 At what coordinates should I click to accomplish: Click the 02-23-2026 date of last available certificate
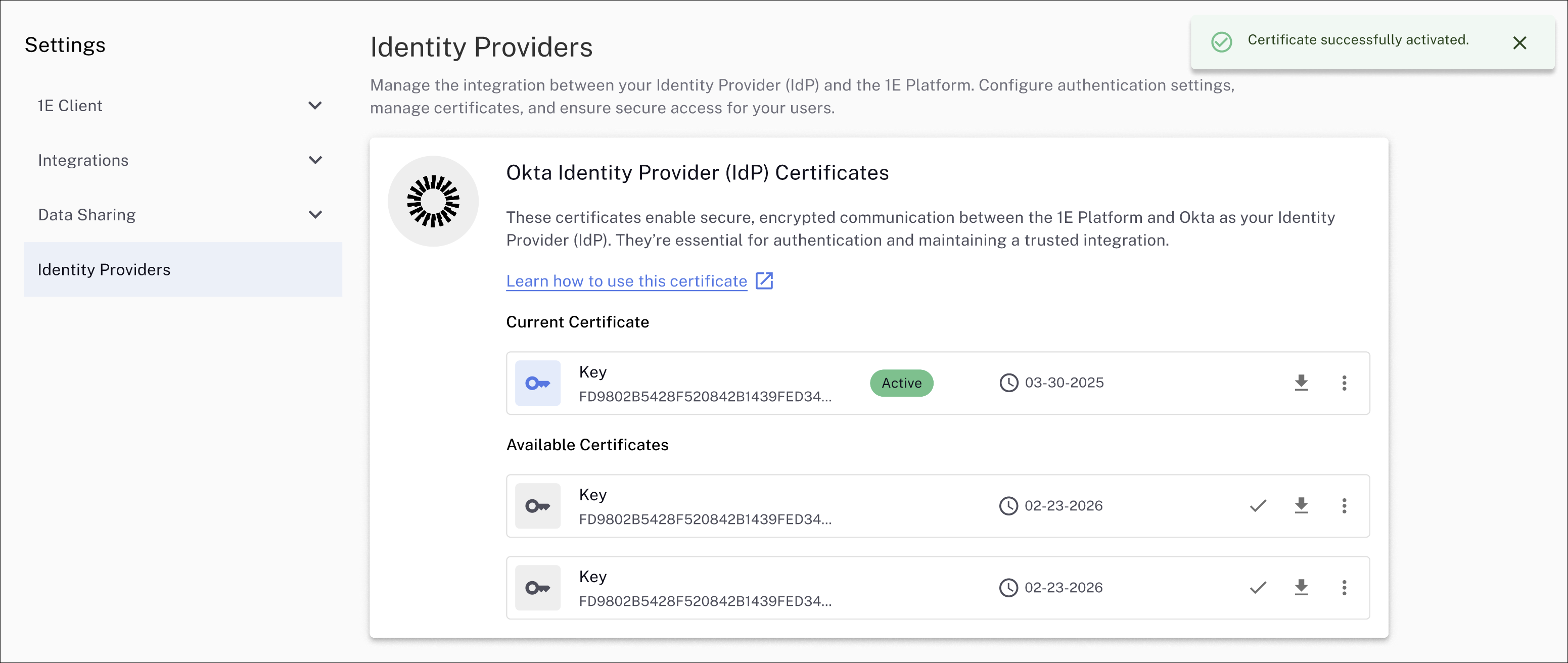tap(1064, 588)
